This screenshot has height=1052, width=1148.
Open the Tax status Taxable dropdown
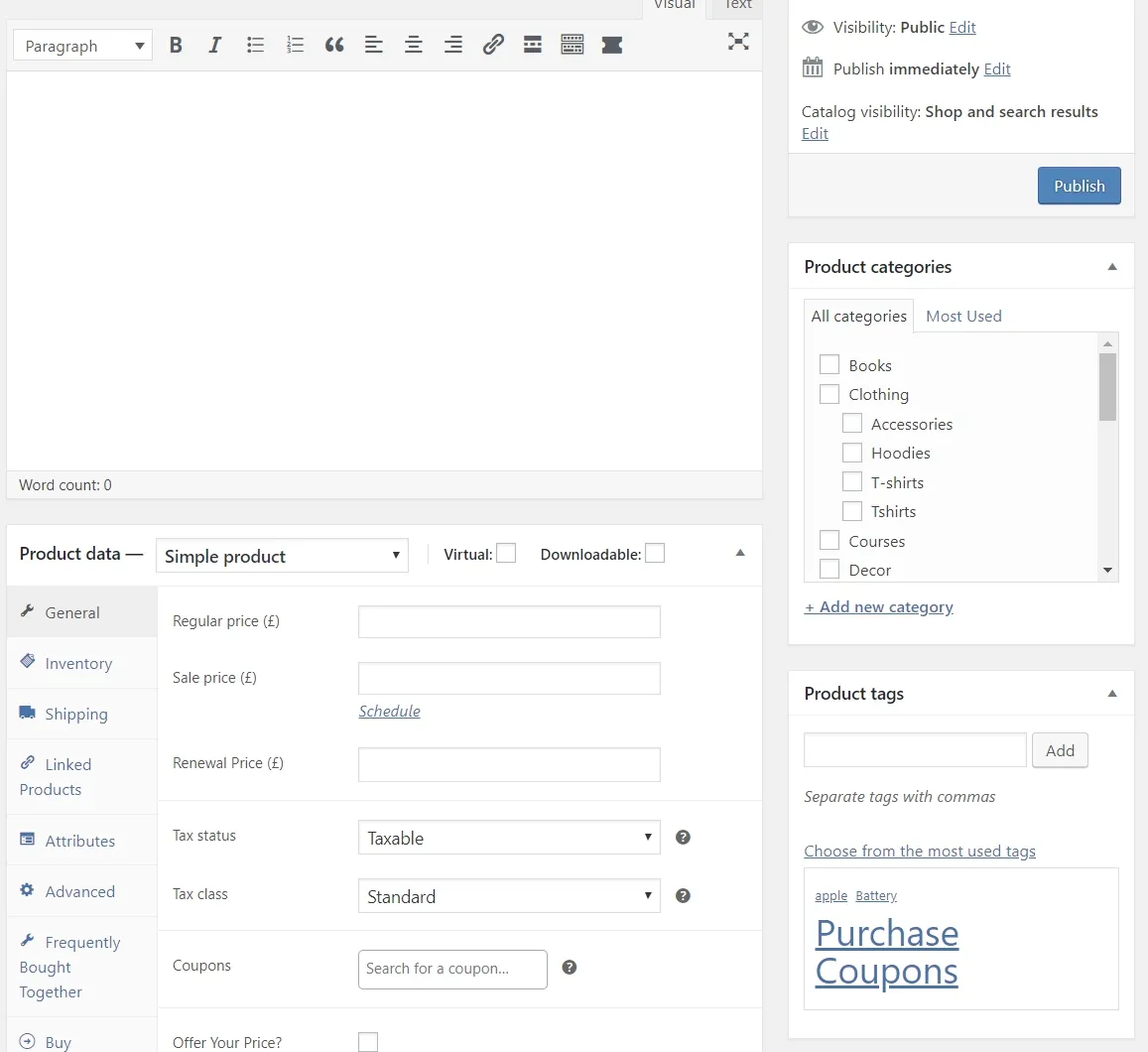click(509, 838)
